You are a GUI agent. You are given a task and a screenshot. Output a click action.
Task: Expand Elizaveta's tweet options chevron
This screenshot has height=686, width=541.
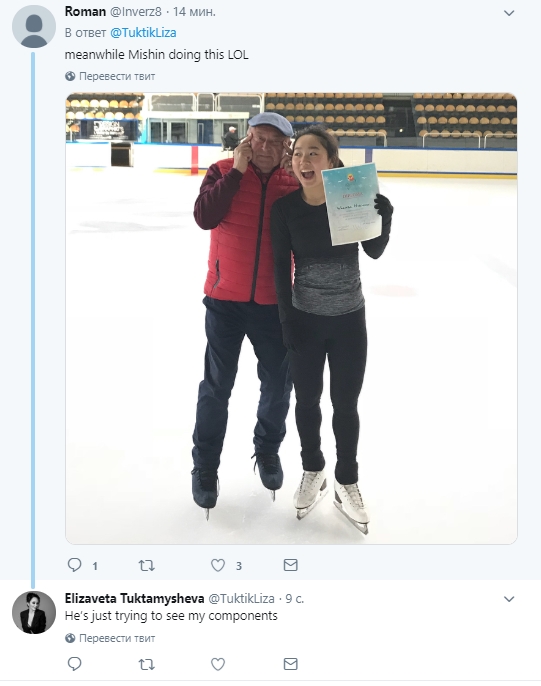(x=509, y=599)
